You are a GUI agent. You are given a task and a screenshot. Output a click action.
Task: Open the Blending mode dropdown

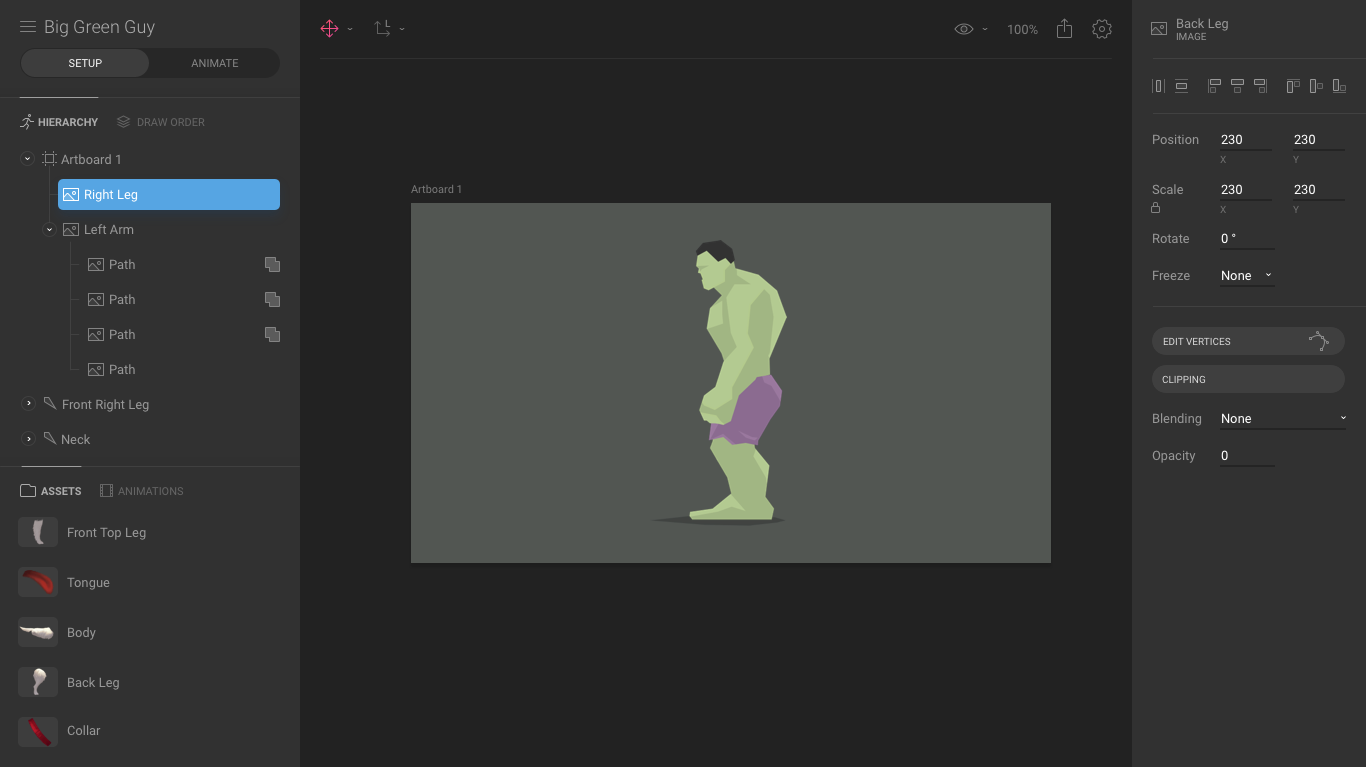1283,419
